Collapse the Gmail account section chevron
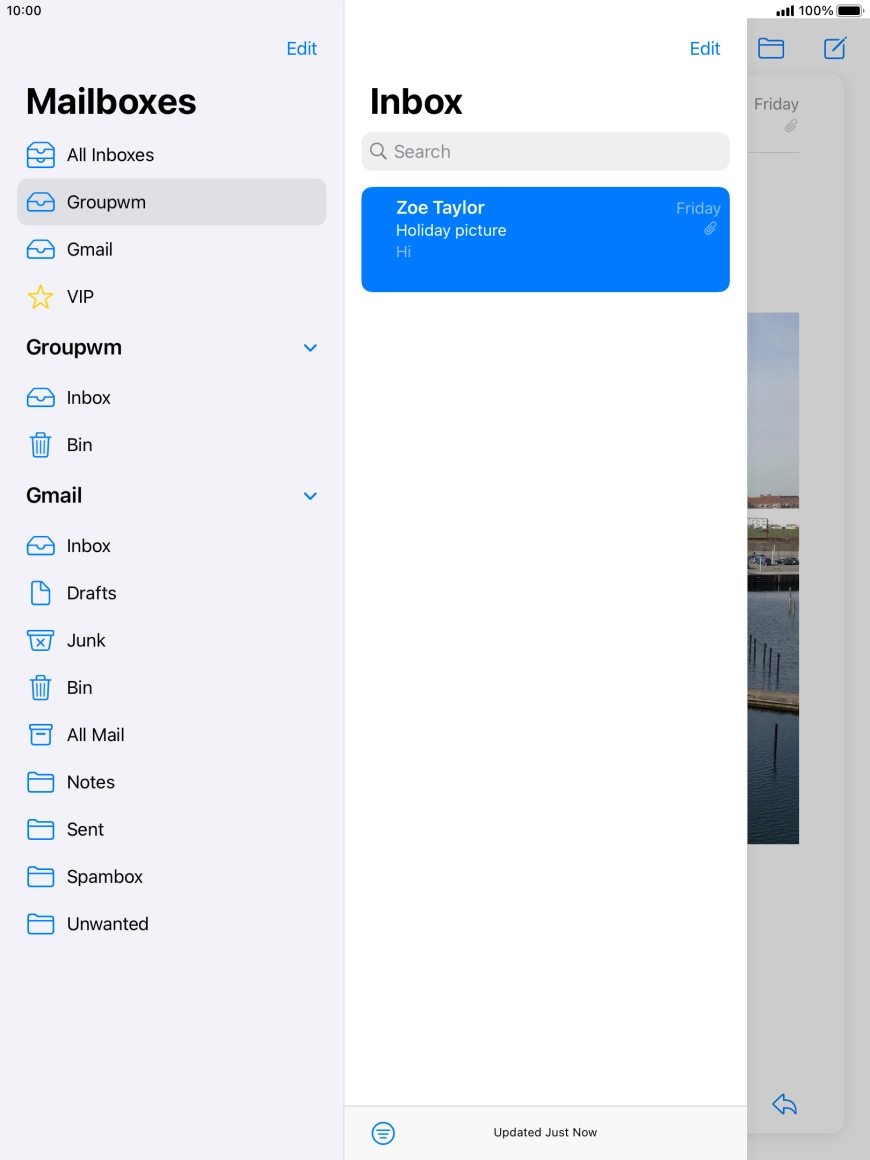 point(311,496)
